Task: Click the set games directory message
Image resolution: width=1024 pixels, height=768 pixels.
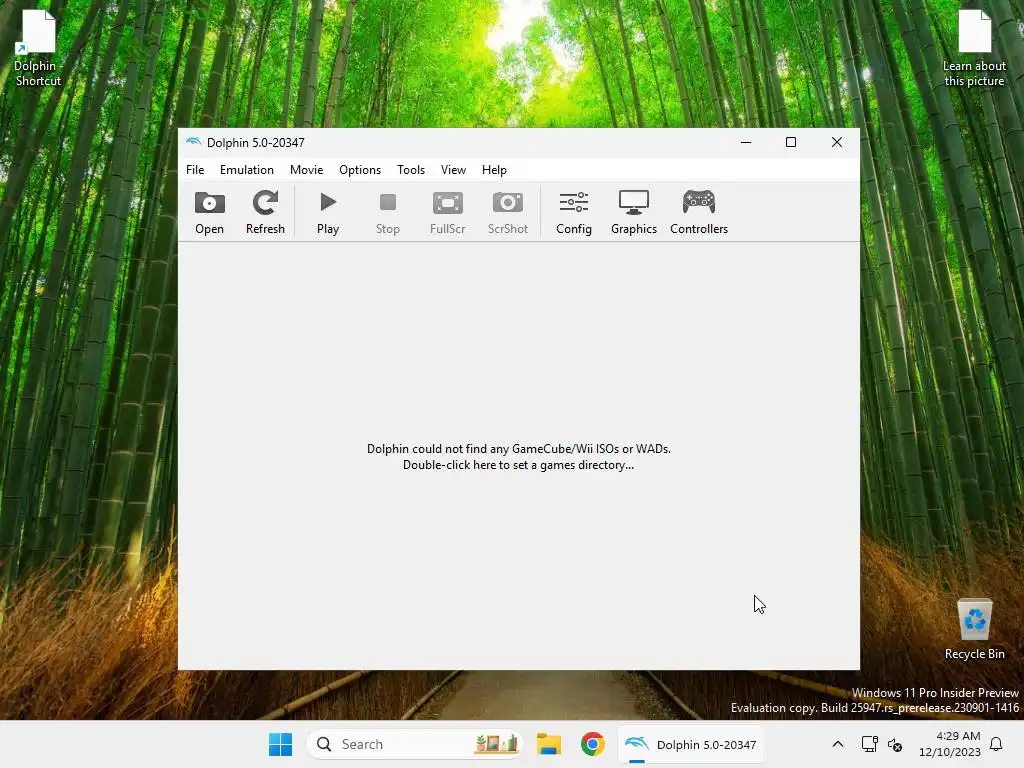Action: pyautogui.click(x=519, y=456)
